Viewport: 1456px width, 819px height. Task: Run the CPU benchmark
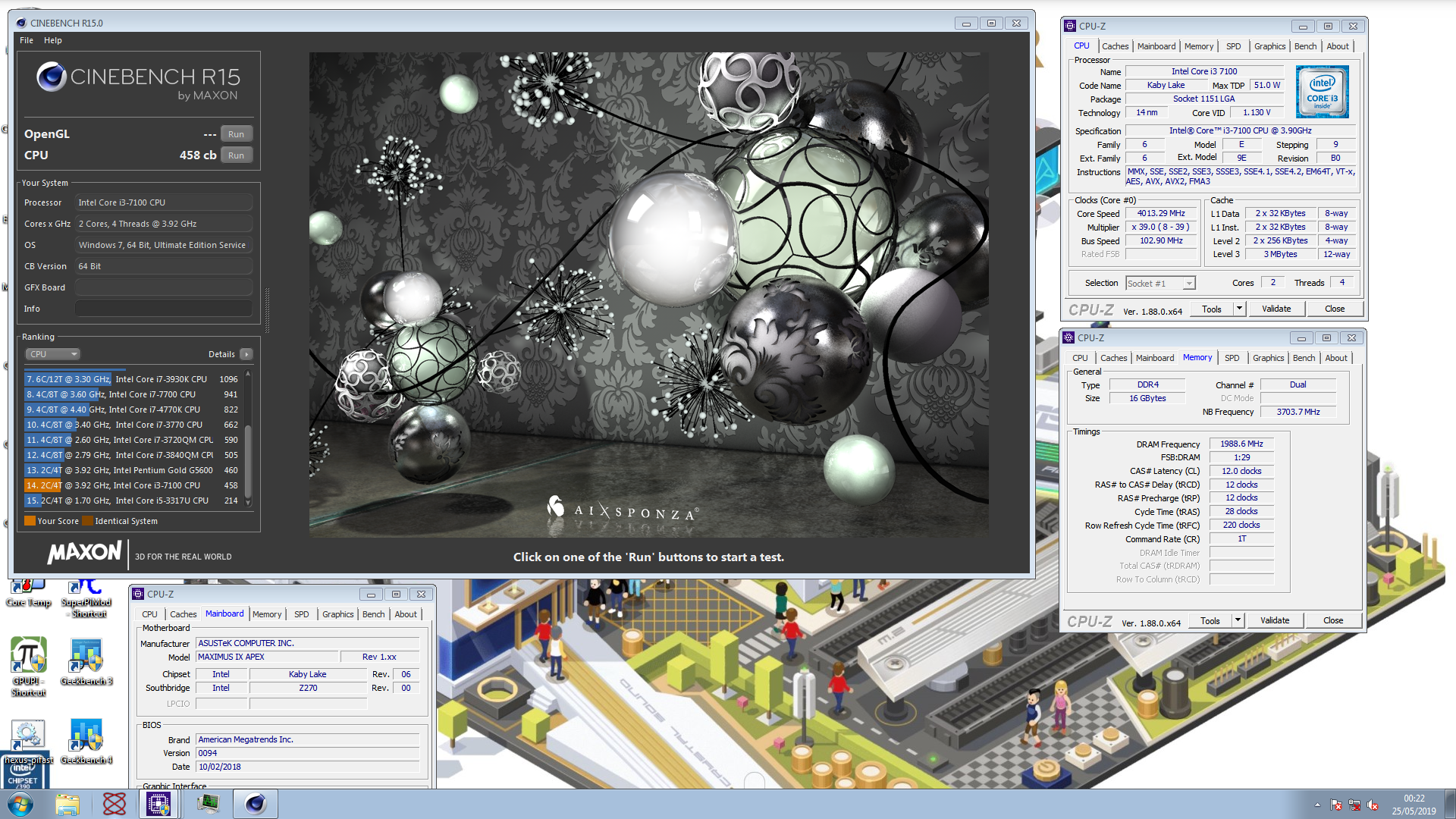click(x=237, y=155)
